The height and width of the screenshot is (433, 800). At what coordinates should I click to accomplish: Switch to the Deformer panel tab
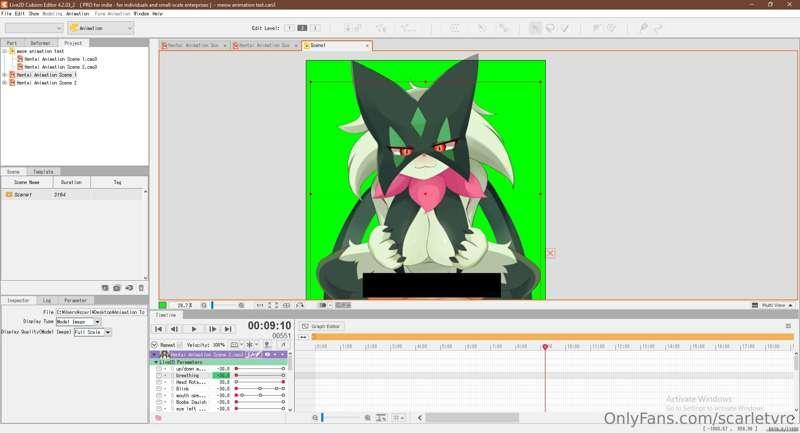[x=40, y=43]
